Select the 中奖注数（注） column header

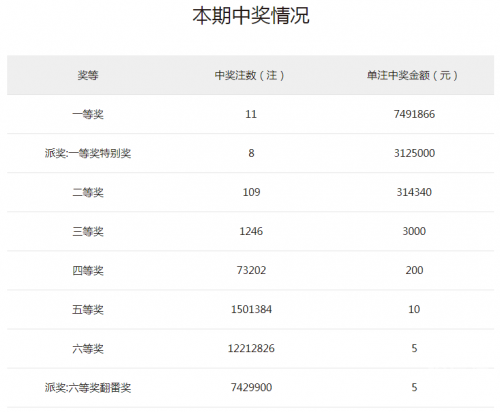click(250, 75)
